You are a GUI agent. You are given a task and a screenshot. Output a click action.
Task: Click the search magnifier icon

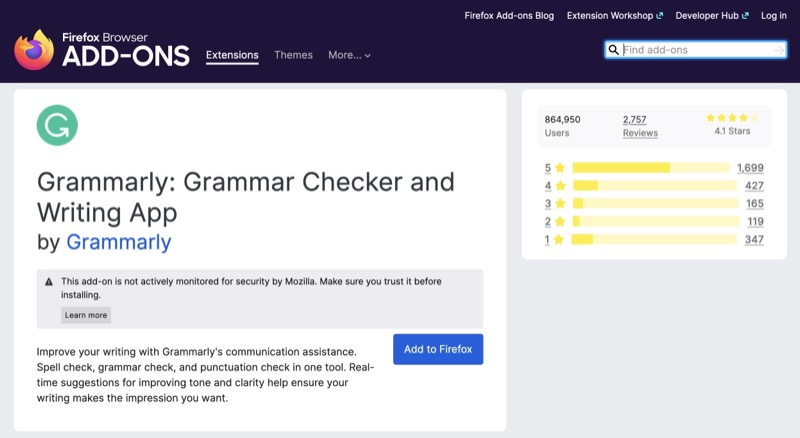[x=613, y=50]
